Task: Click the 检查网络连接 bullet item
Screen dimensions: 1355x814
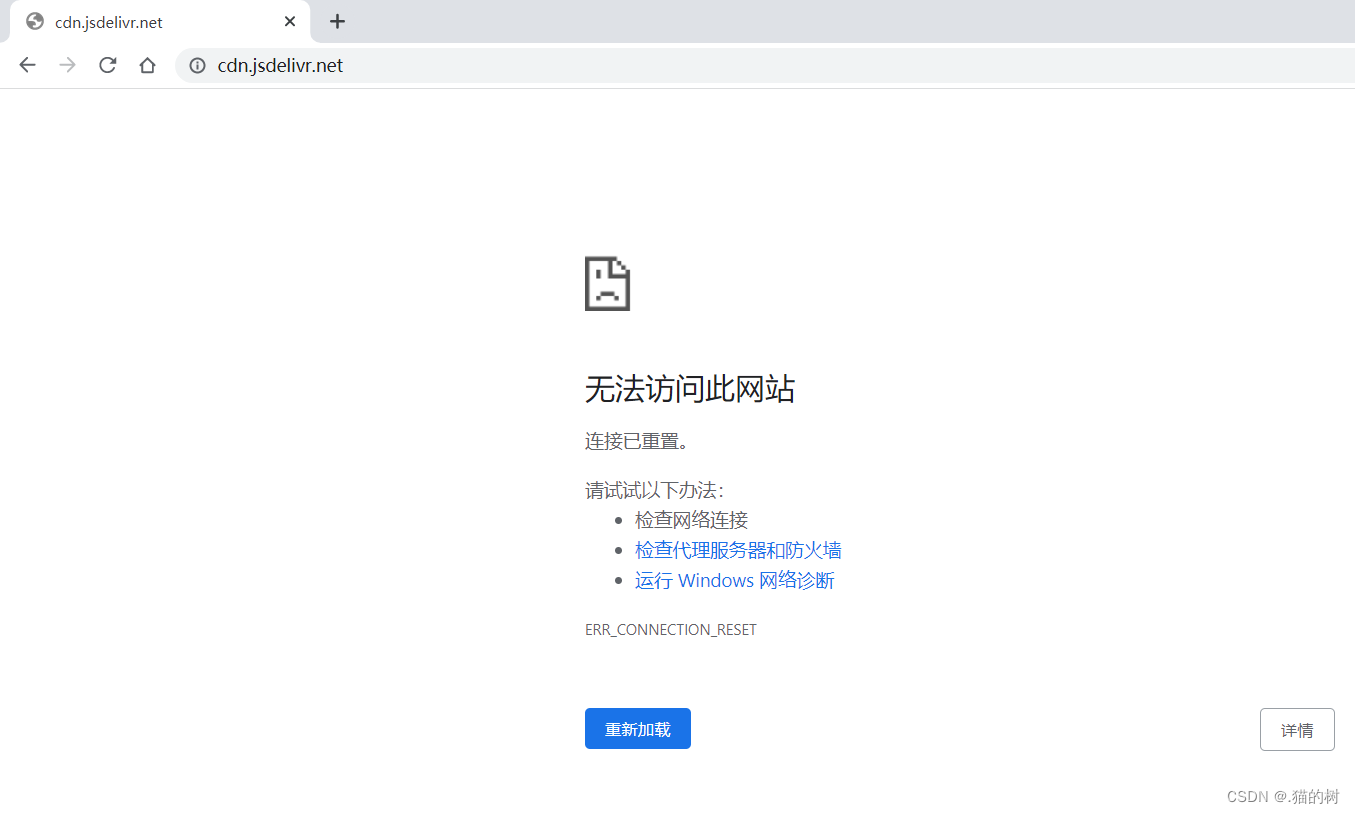Action: pos(691,519)
